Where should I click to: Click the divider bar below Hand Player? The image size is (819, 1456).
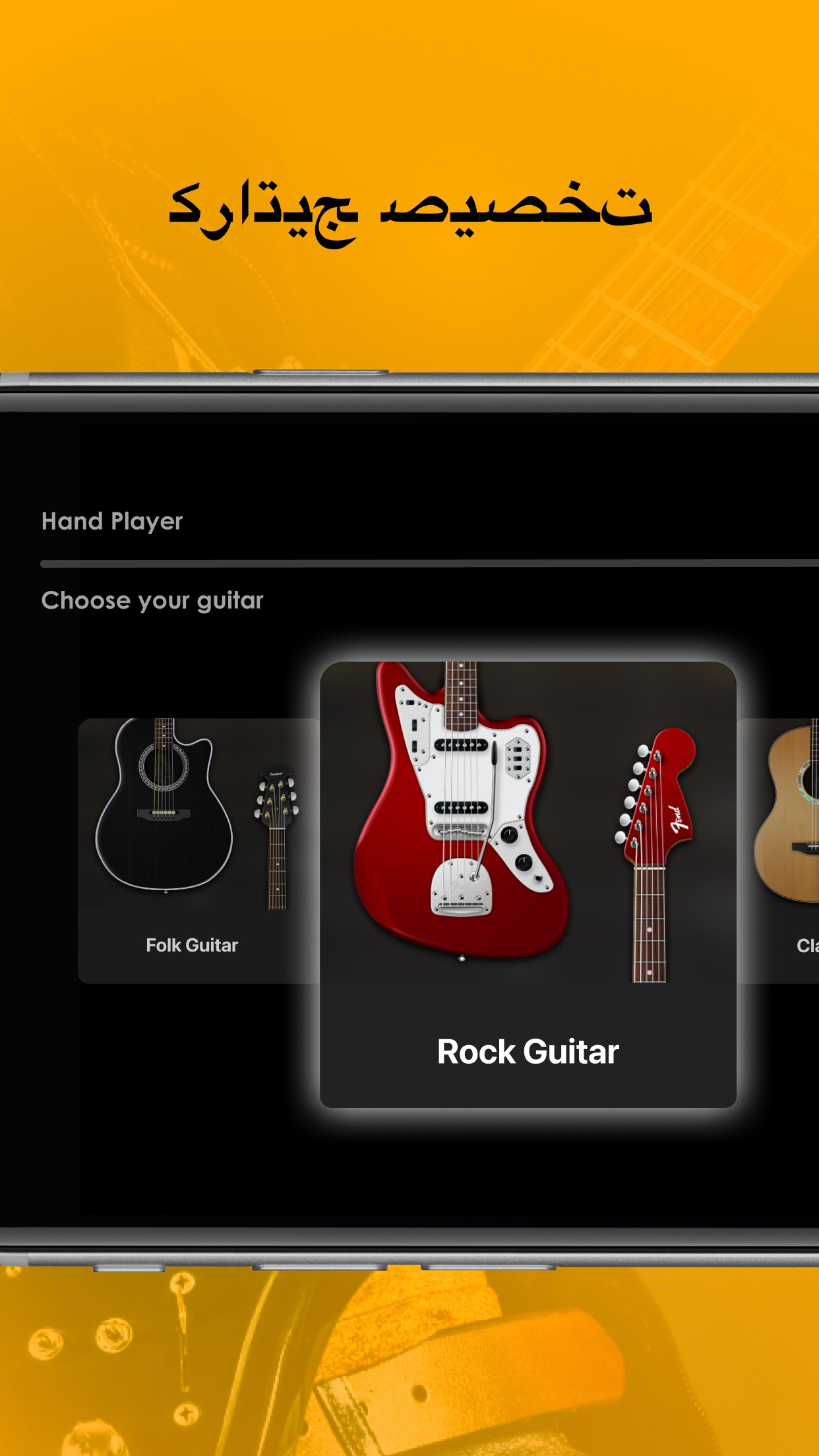[429, 564]
